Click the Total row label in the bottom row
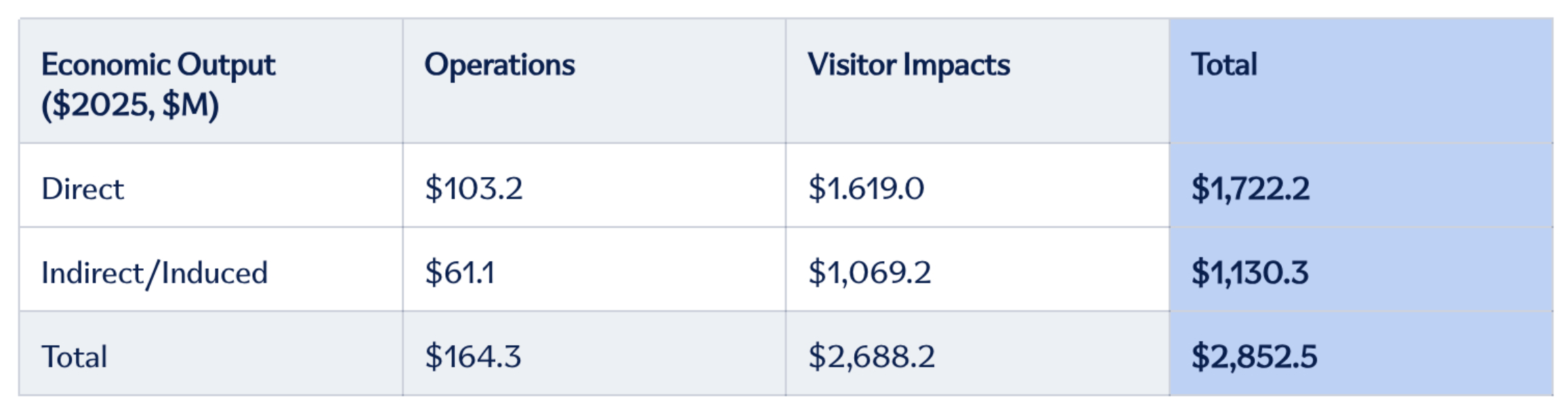1568x414 pixels. [x=74, y=357]
